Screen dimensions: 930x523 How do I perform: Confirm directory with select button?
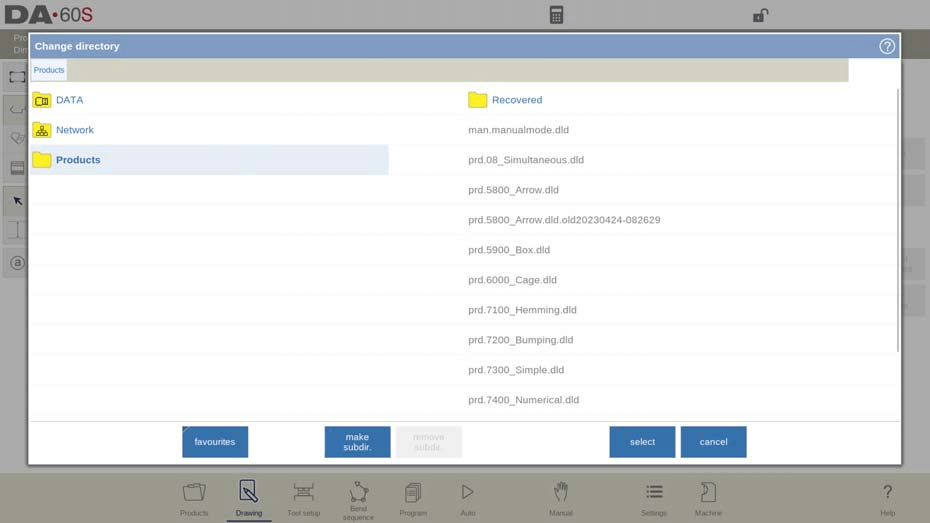(x=642, y=442)
